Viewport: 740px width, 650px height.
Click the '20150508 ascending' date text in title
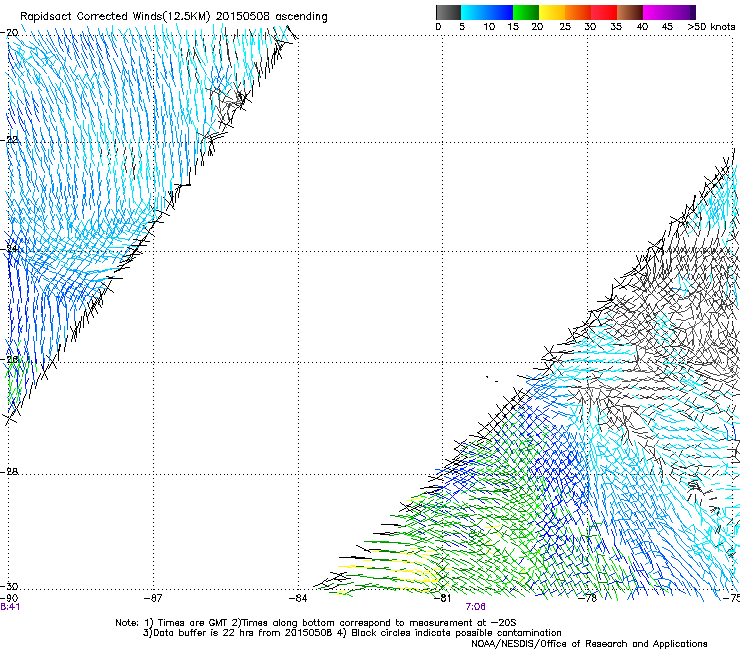point(271,17)
